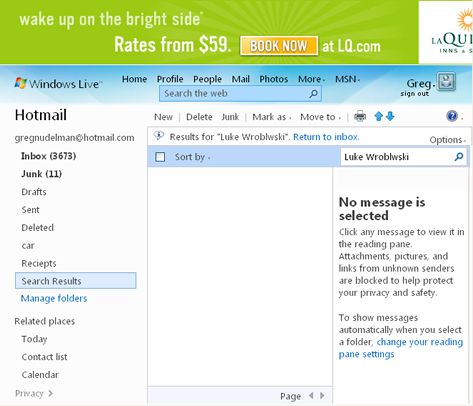Open the Mark as dropdown
473x406 pixels.
(x=272, y=117)
